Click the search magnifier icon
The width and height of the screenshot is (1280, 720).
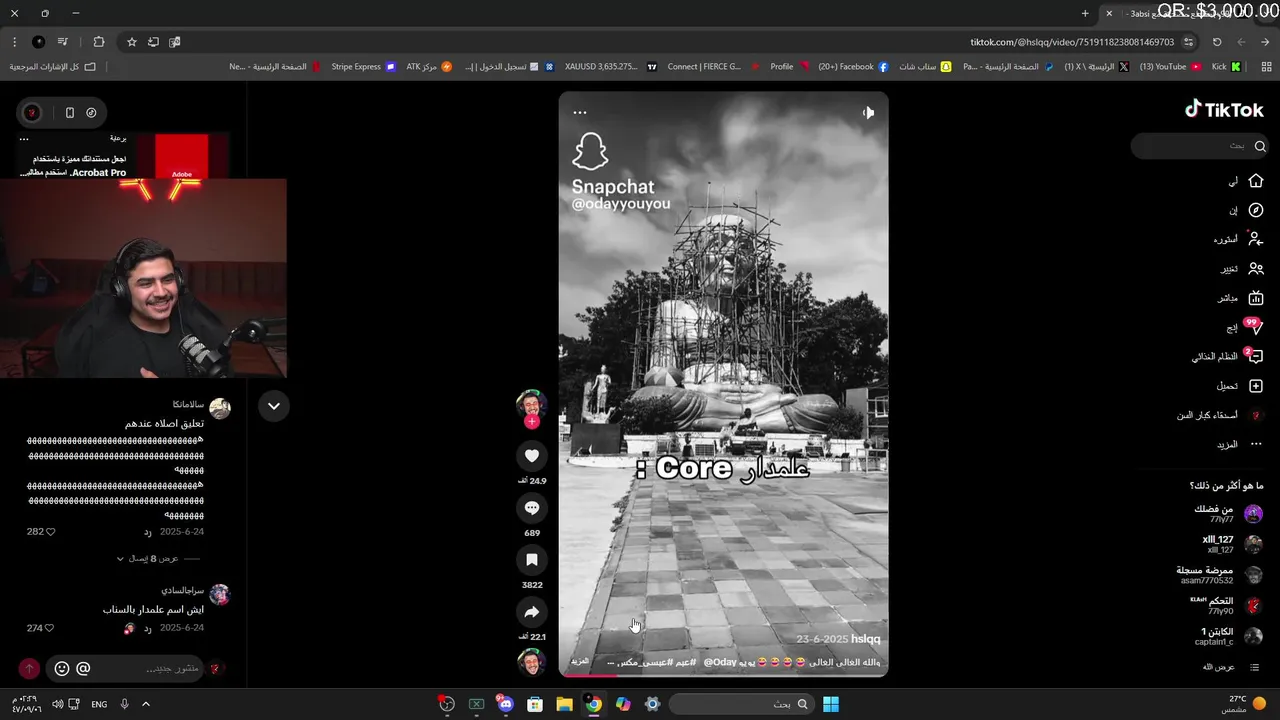point(1260,146)
